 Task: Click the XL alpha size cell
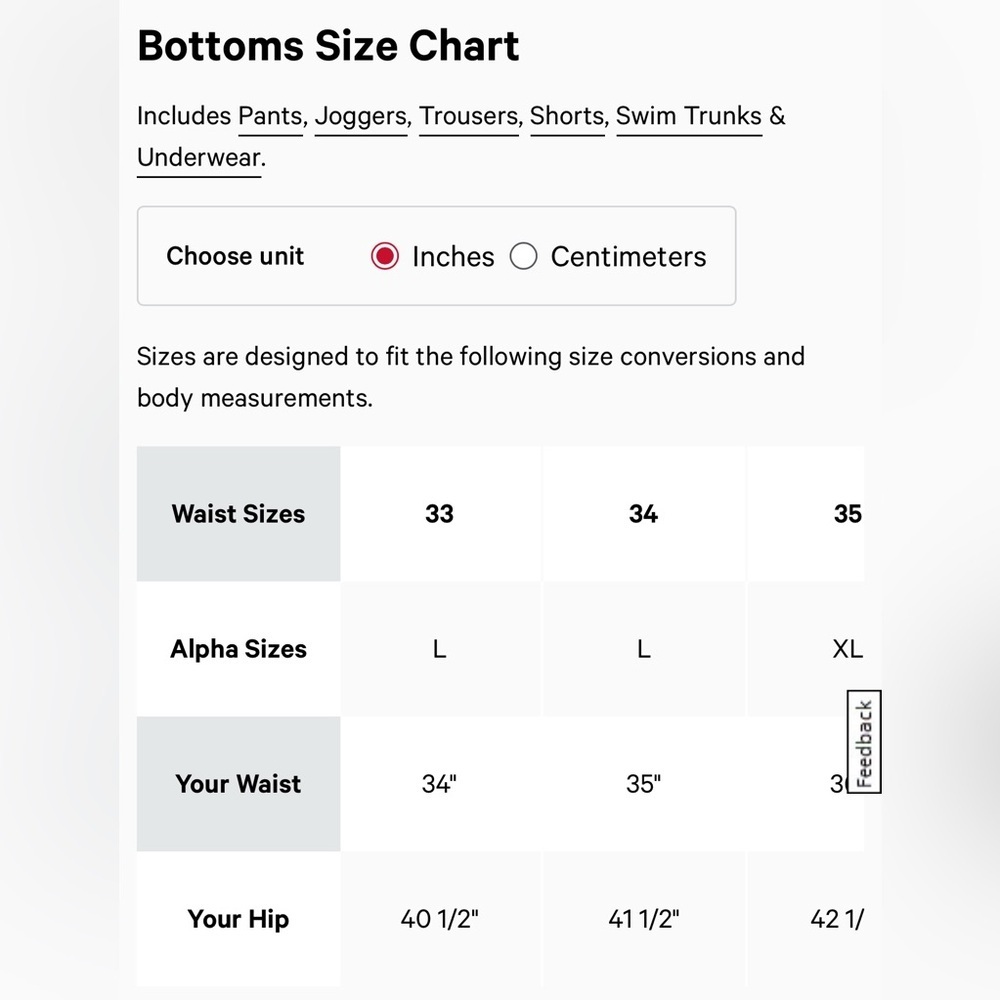tap(806, 649)
